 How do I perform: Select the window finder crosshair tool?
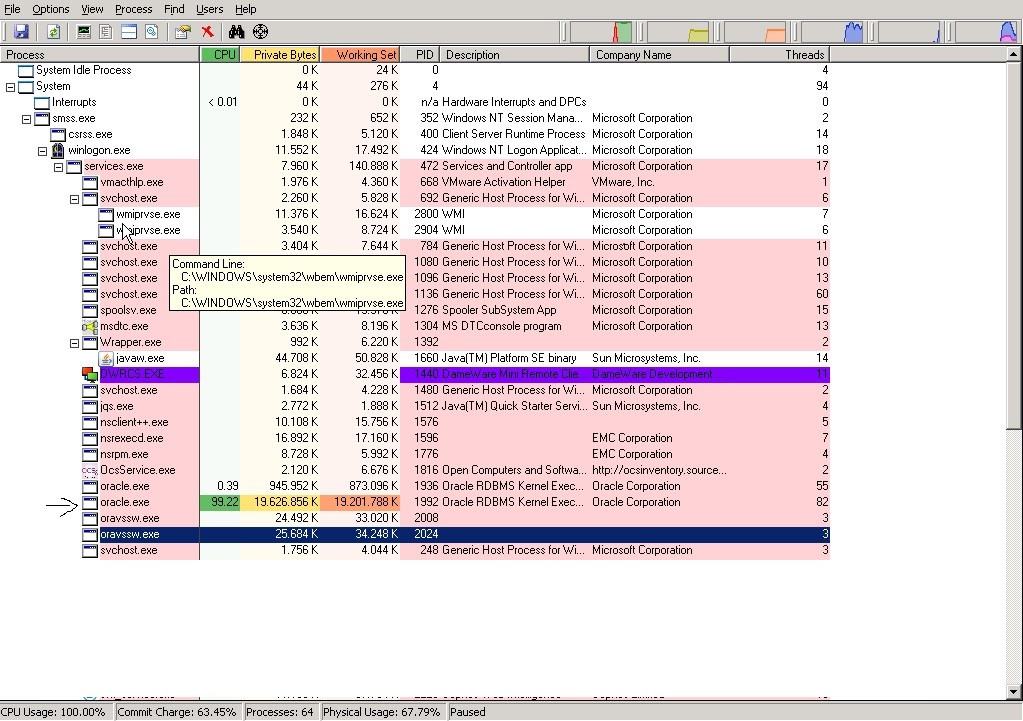point(260,31)
